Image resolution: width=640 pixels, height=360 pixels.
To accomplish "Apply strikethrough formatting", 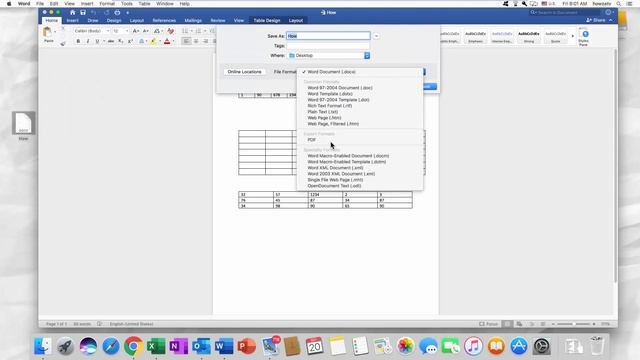I will pyautogui.click(x=111, y=41).
